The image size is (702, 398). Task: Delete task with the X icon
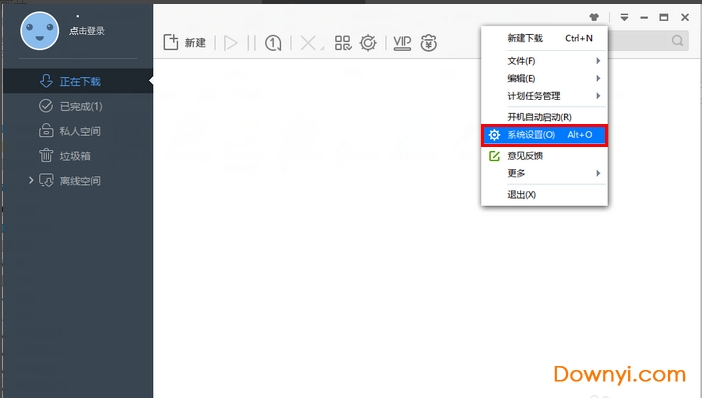(x=308, y=43)
